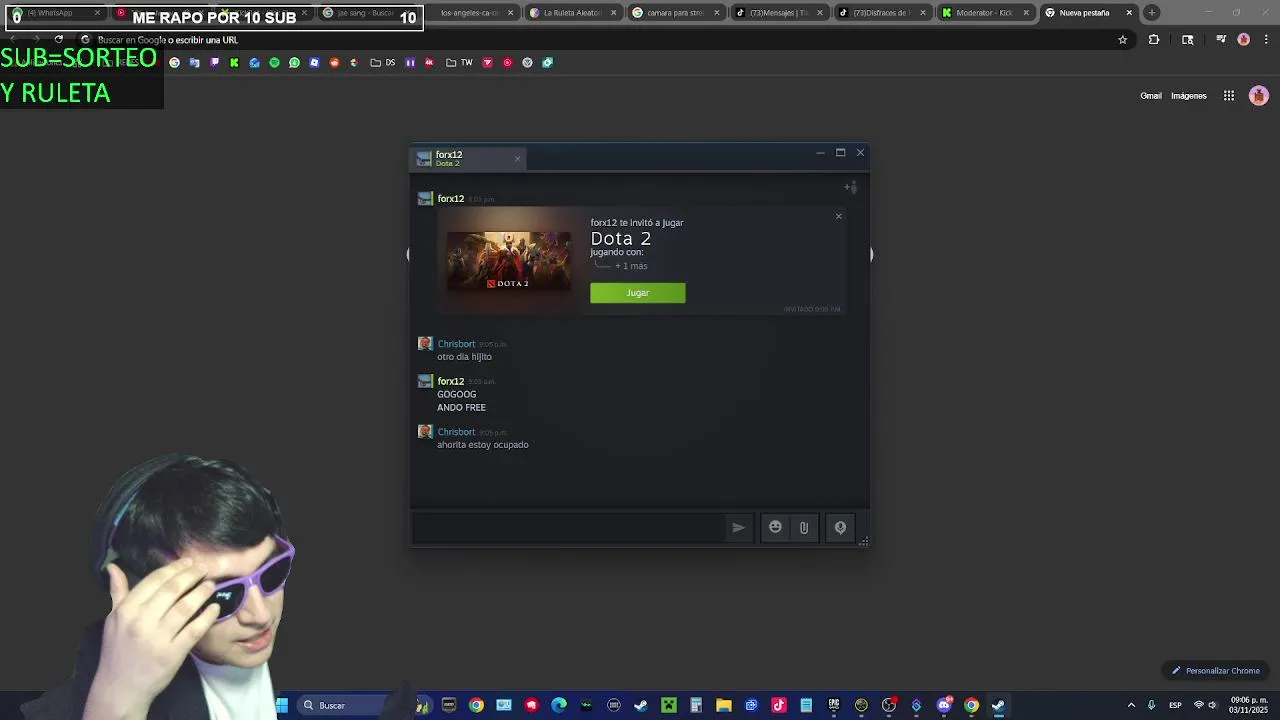Open Epic Games Launcher from the taskbar

pyautogui.click(x=834, y=706)
